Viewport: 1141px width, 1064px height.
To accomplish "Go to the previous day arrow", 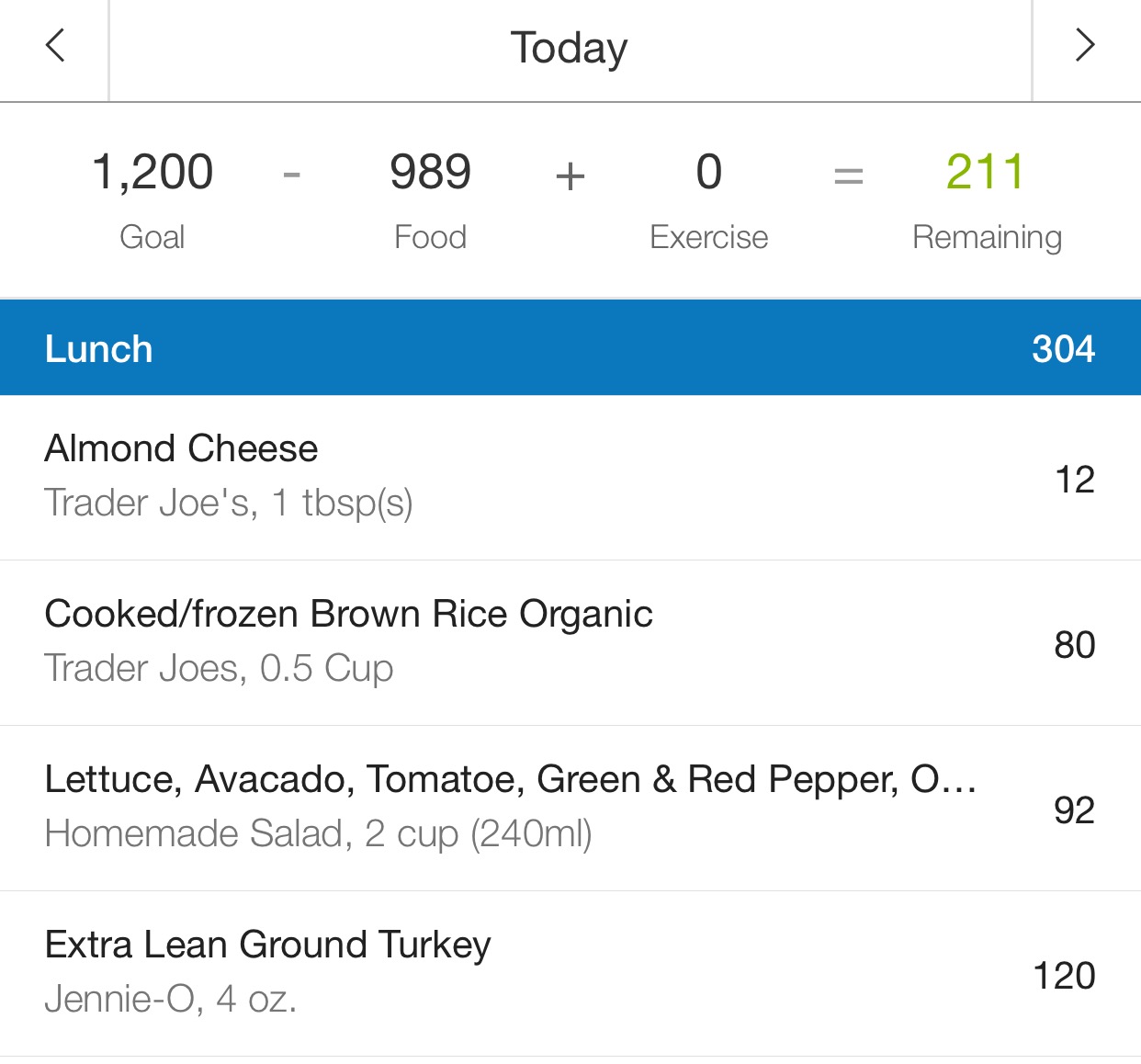I will pyautogui.click(x=55, y=46).
